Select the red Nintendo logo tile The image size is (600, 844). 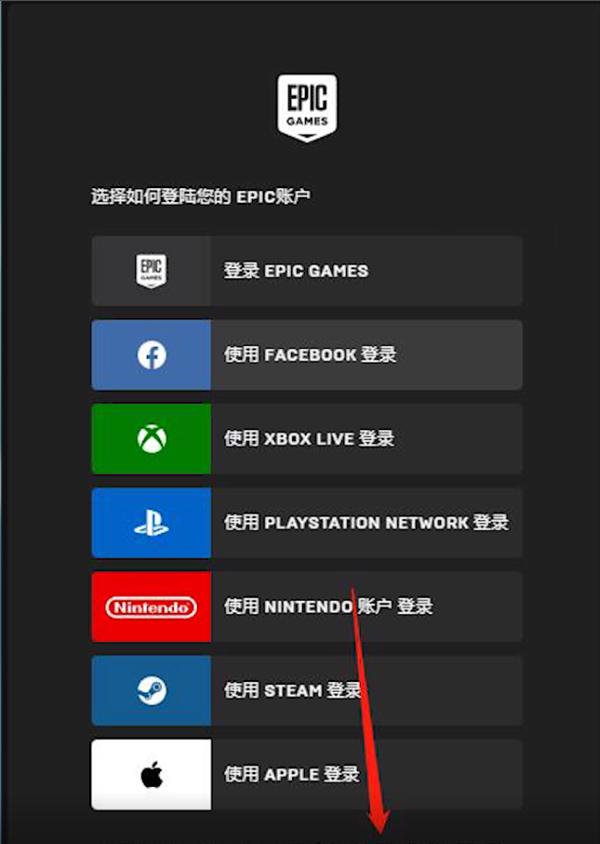tap(151, 607)
